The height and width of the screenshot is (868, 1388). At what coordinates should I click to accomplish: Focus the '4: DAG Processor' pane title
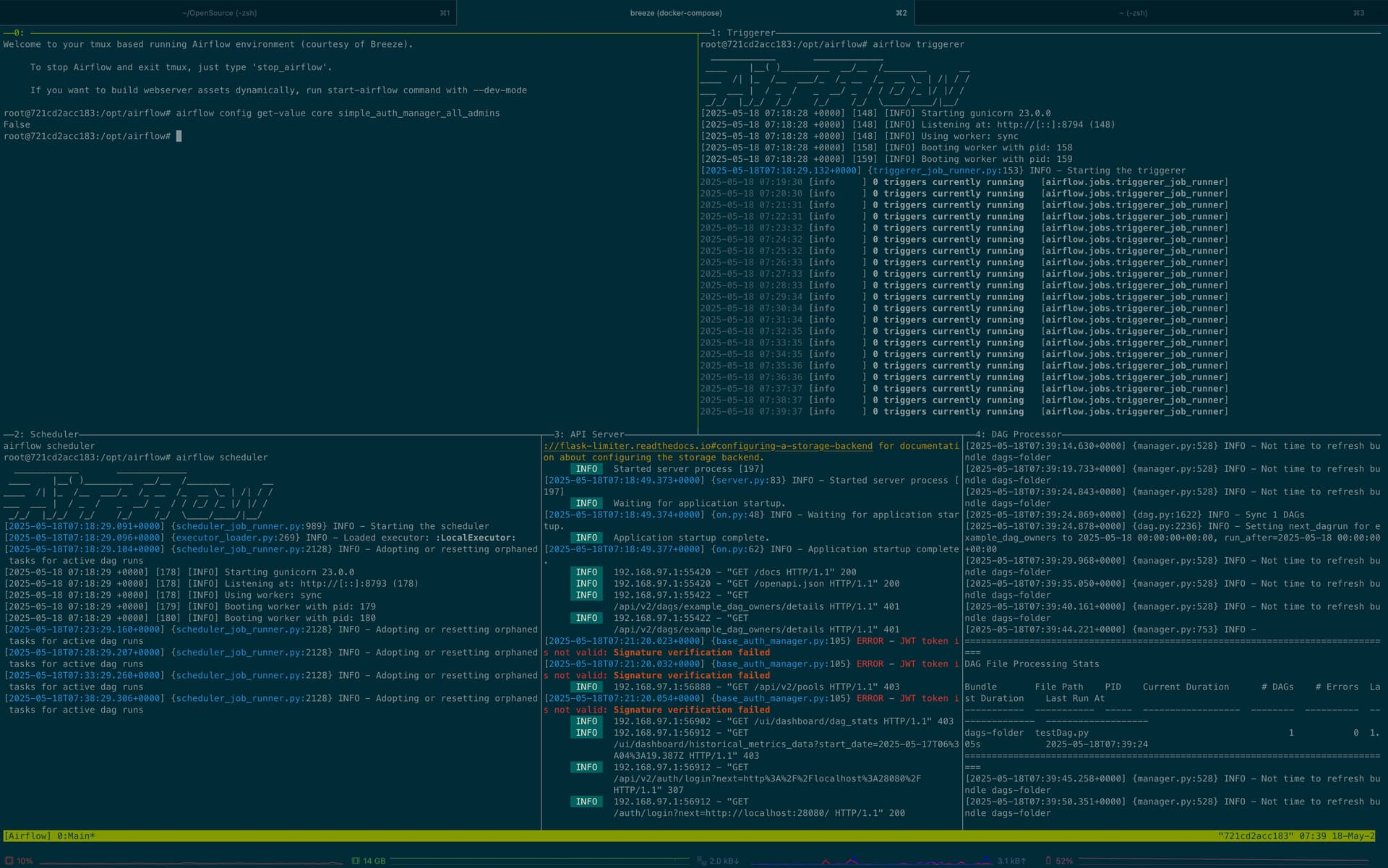[x=1018, y=434]
